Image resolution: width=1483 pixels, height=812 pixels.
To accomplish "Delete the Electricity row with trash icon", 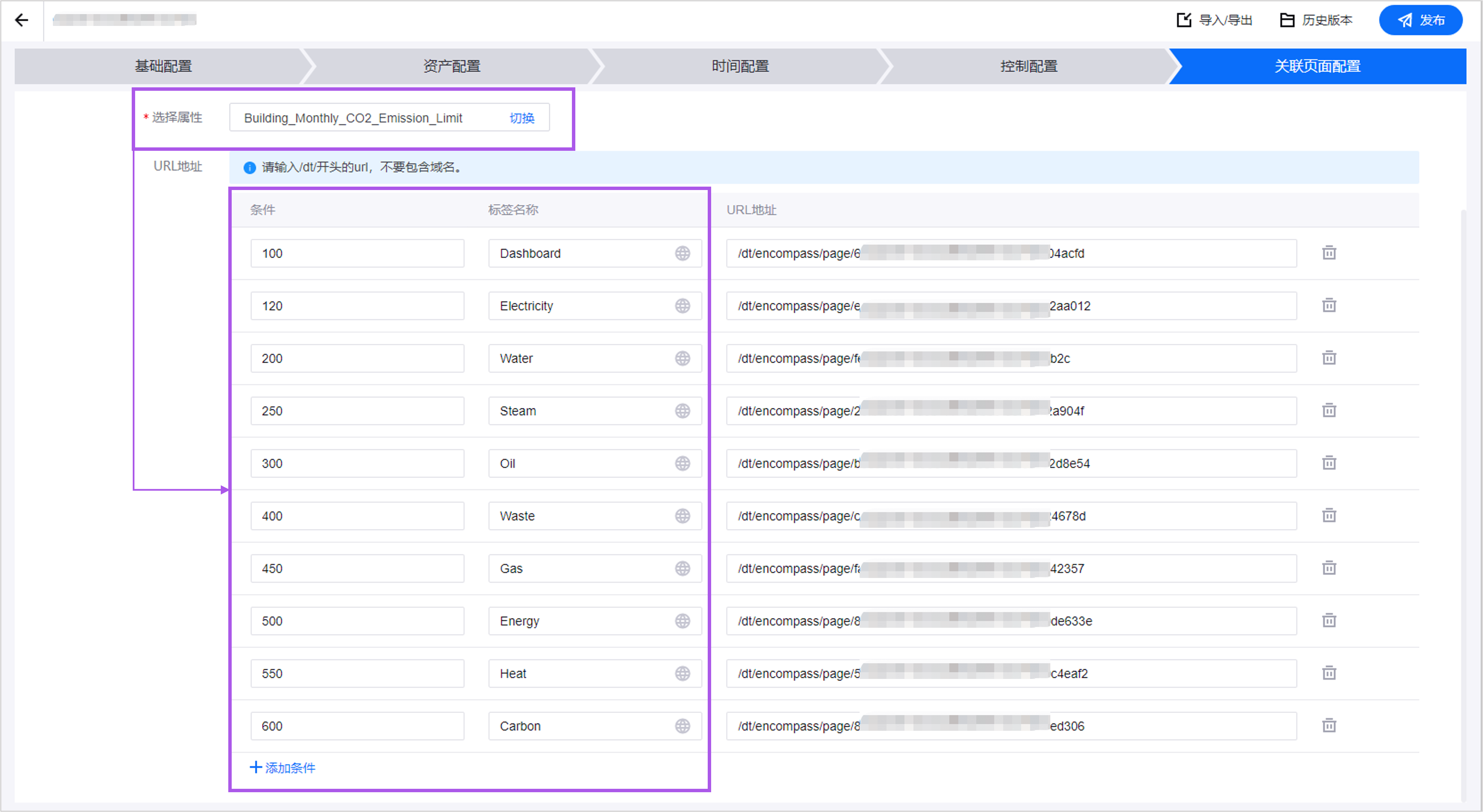I will pyautogui.click(x=1329, y=306).
